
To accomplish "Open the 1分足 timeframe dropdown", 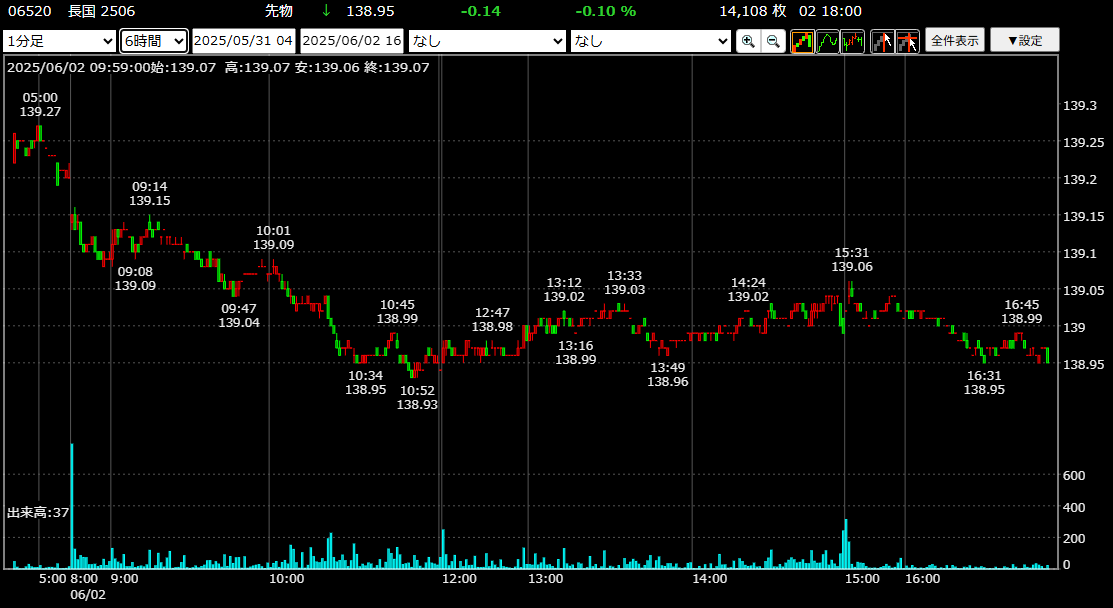I will (x=60, y=41).
